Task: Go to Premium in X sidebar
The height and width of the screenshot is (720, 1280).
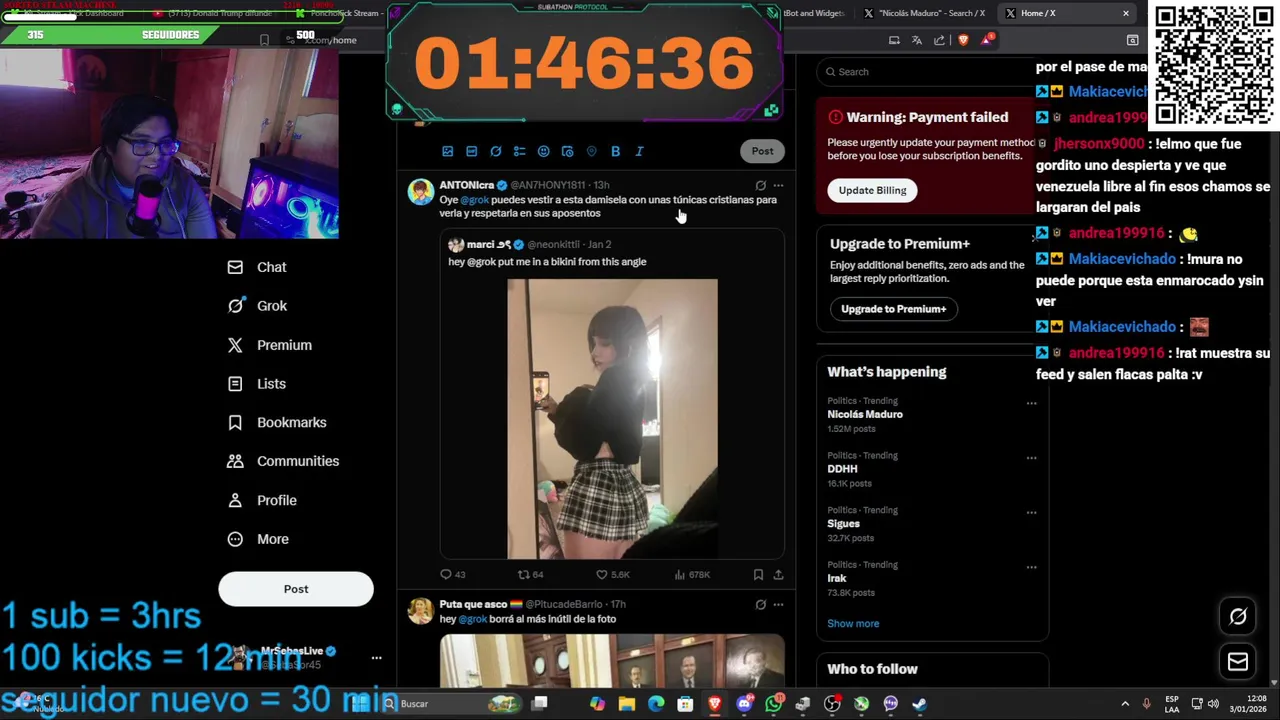Action: pyautogui.click(x=269, y=345)
